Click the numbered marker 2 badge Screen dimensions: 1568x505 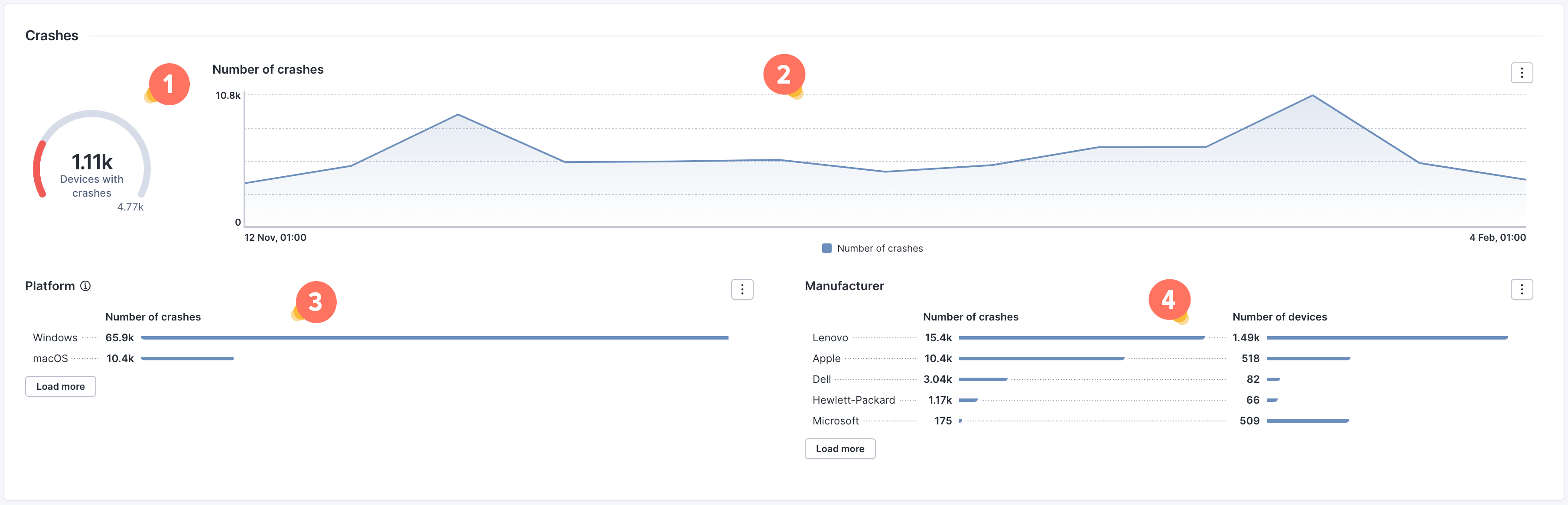pyautogui.click(x=784, y=74)
